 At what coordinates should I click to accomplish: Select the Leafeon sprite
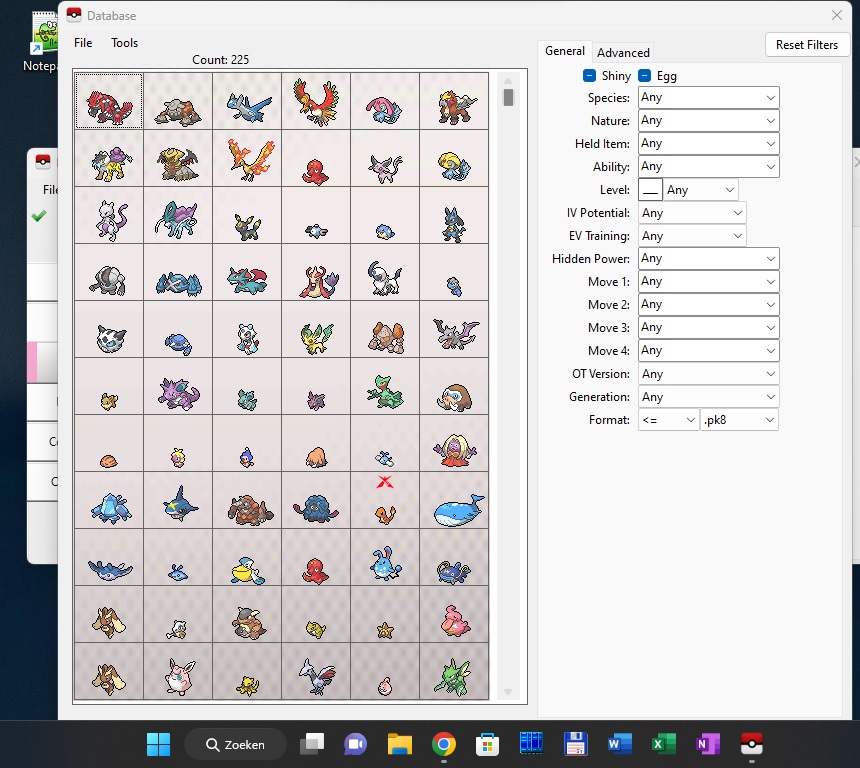pos(316,330)
